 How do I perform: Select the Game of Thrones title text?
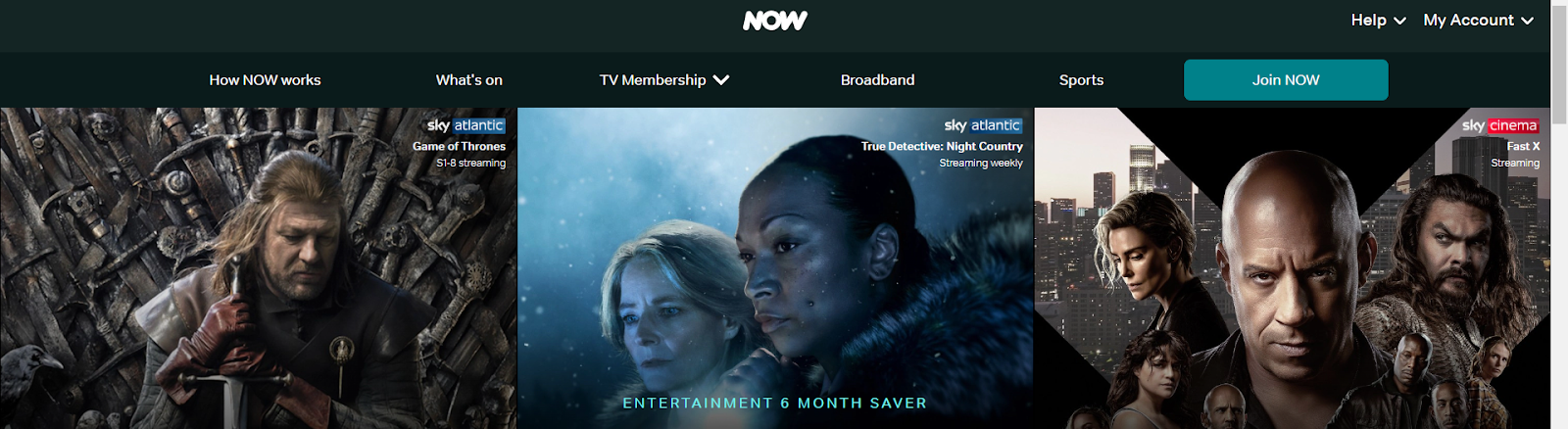459,146
